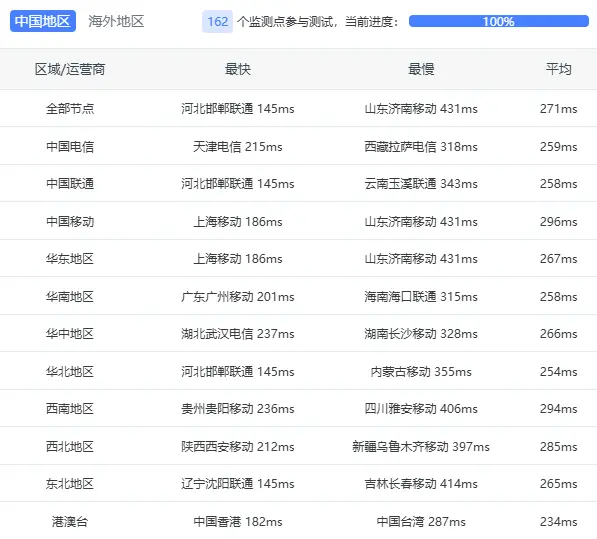Viewport: 597px width, 539px height.
Task: Click 湖南长沙移动 328ms cell
Action: tap(421, 334)
